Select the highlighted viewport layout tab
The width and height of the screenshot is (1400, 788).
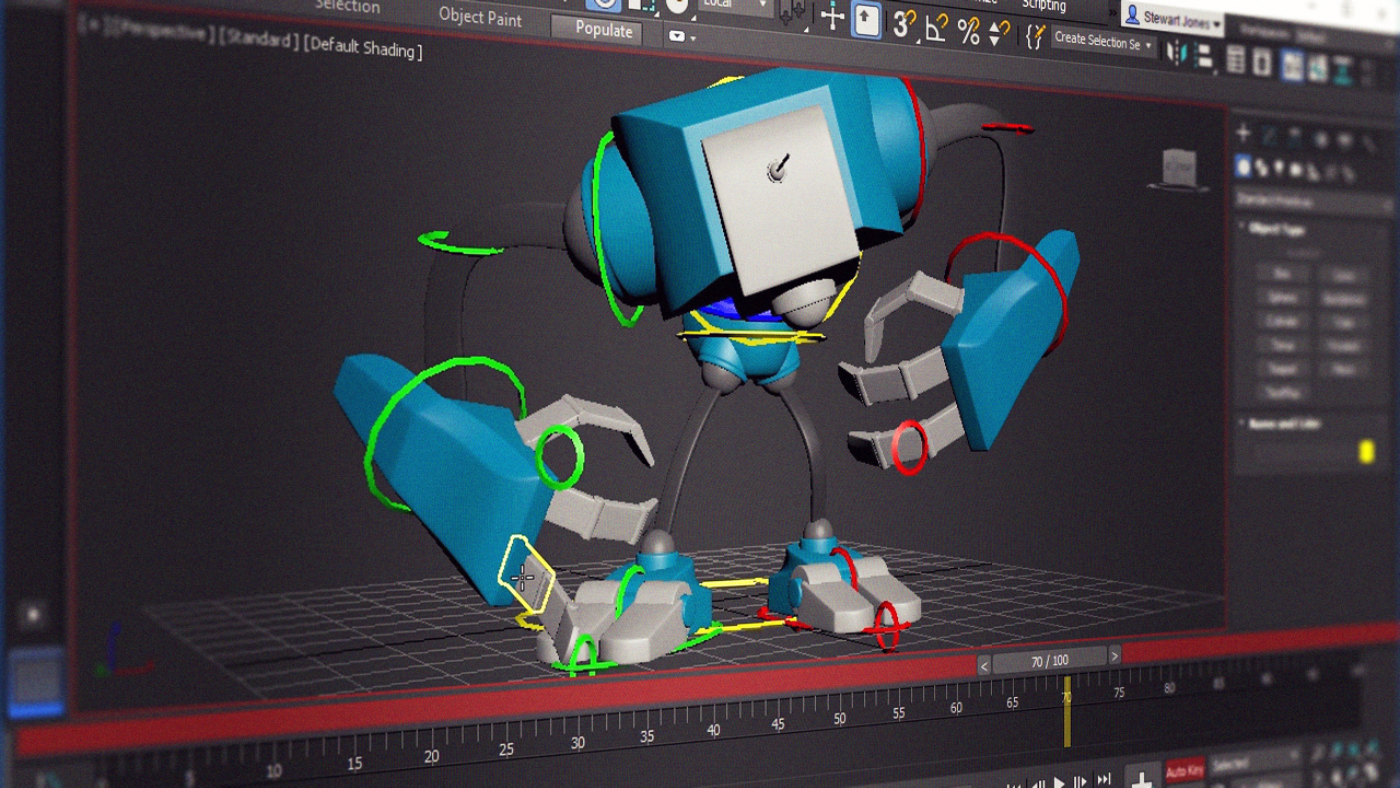click(x=36, y=683)
